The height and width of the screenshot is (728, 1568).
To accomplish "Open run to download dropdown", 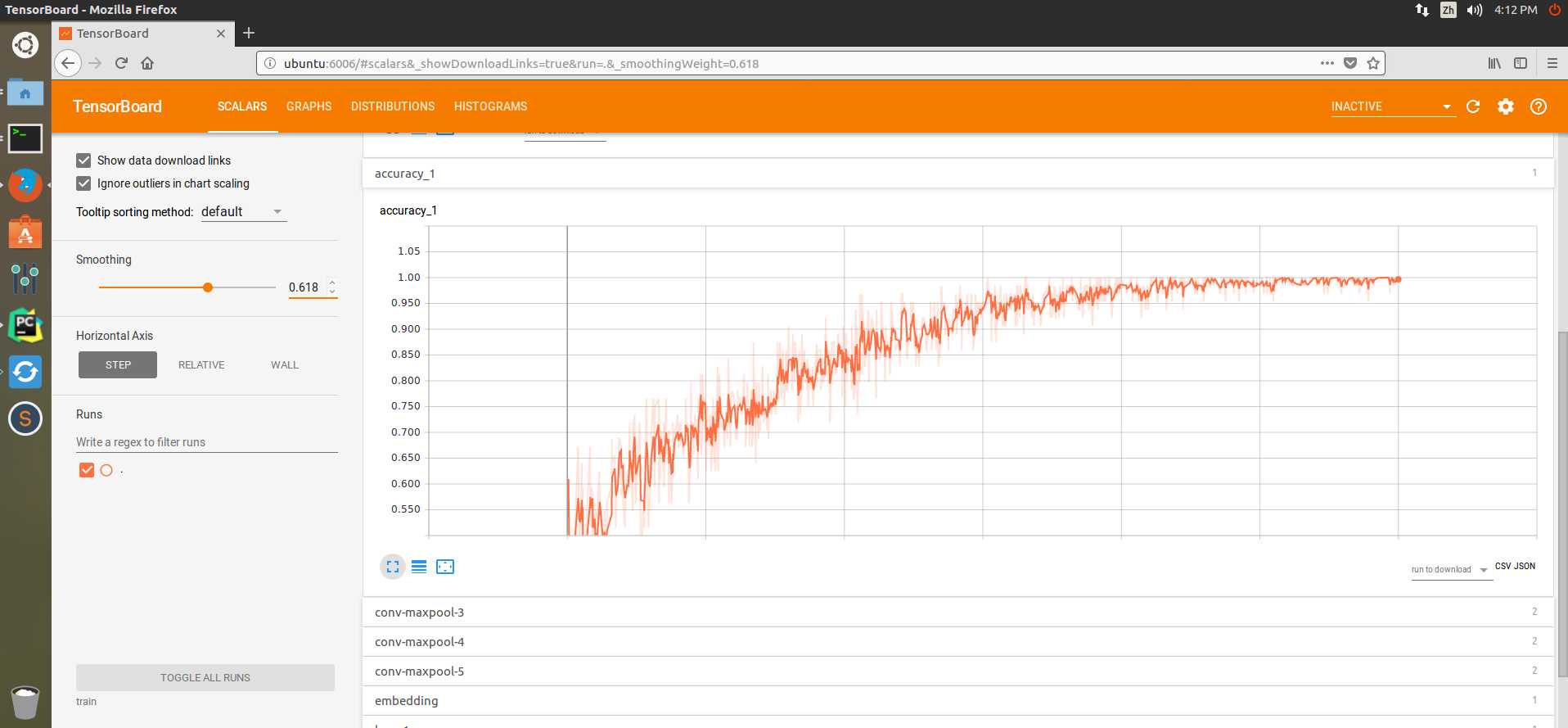I will click(x=1451, y=570).
